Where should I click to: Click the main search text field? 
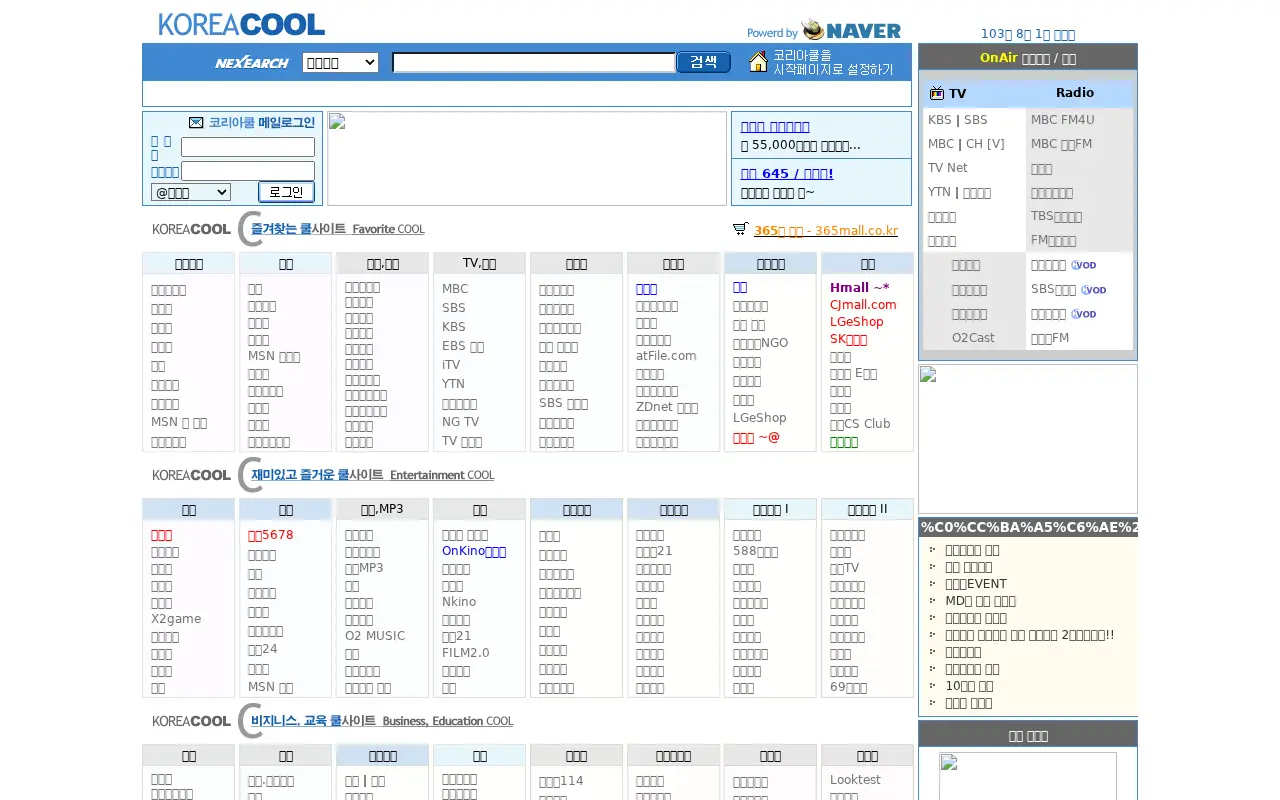pos(534,63)
